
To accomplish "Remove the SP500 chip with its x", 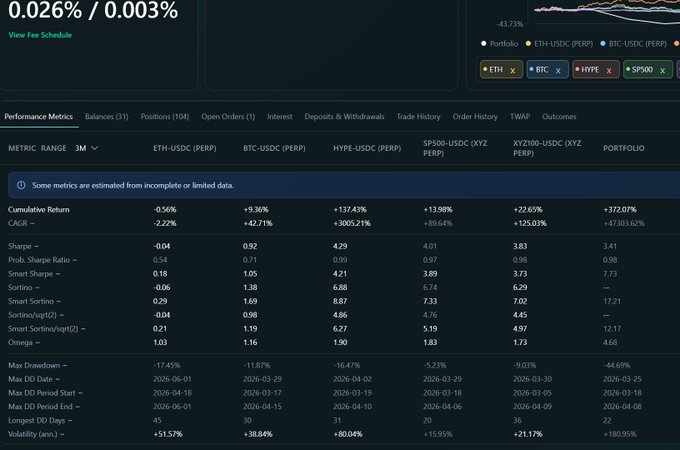I will (663, 70).
